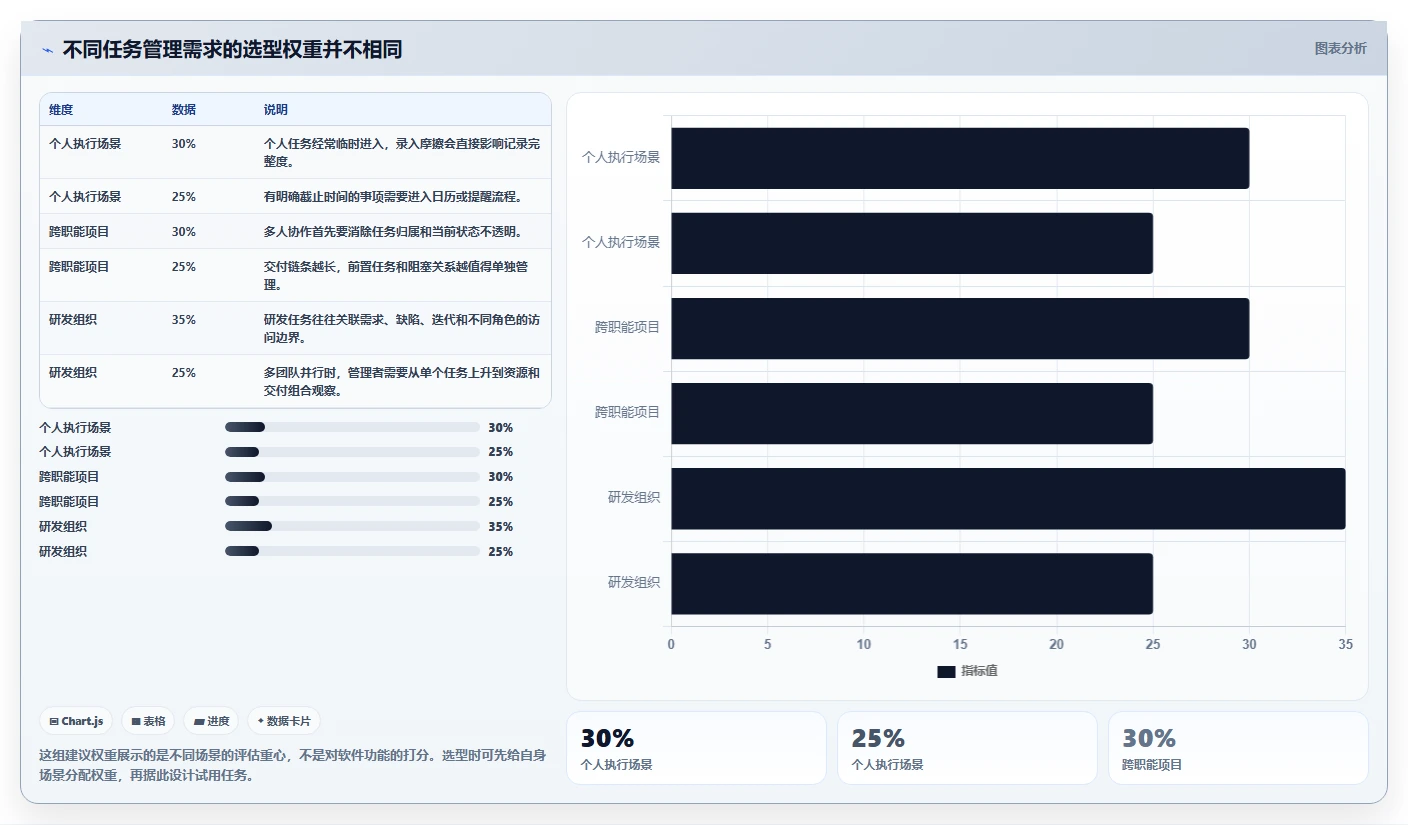Click the 个人执行场景 25% progress bar
1408x825 pixels.
click(352, 452)
